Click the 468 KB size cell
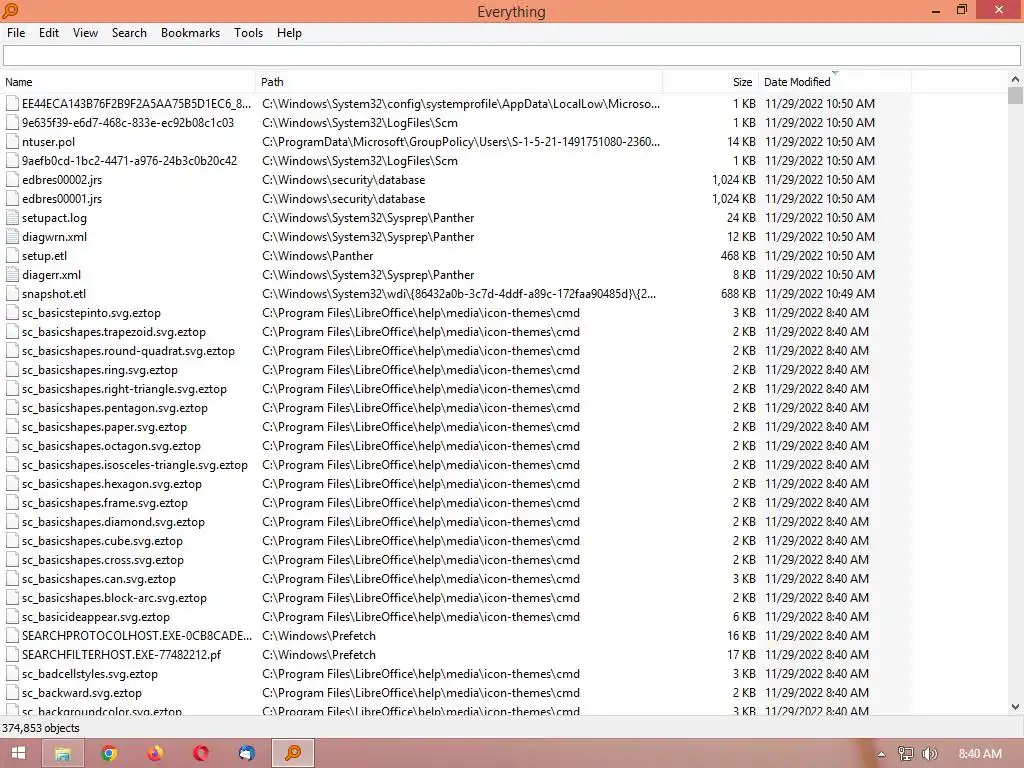 738,255
